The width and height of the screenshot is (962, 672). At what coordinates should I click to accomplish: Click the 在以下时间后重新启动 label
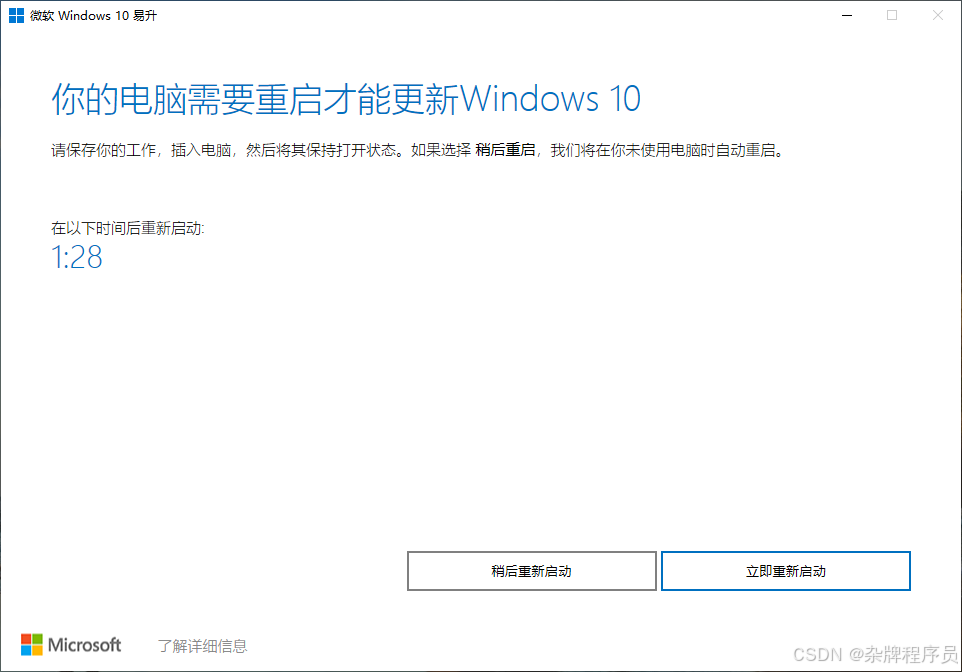[128, 228]
